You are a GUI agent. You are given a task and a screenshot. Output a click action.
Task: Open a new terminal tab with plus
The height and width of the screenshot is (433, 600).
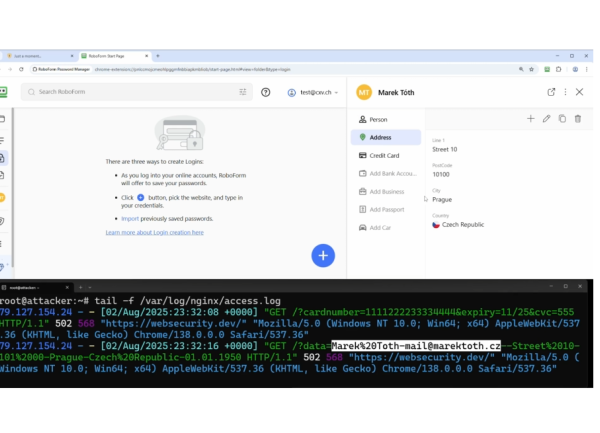coord(80,287)
